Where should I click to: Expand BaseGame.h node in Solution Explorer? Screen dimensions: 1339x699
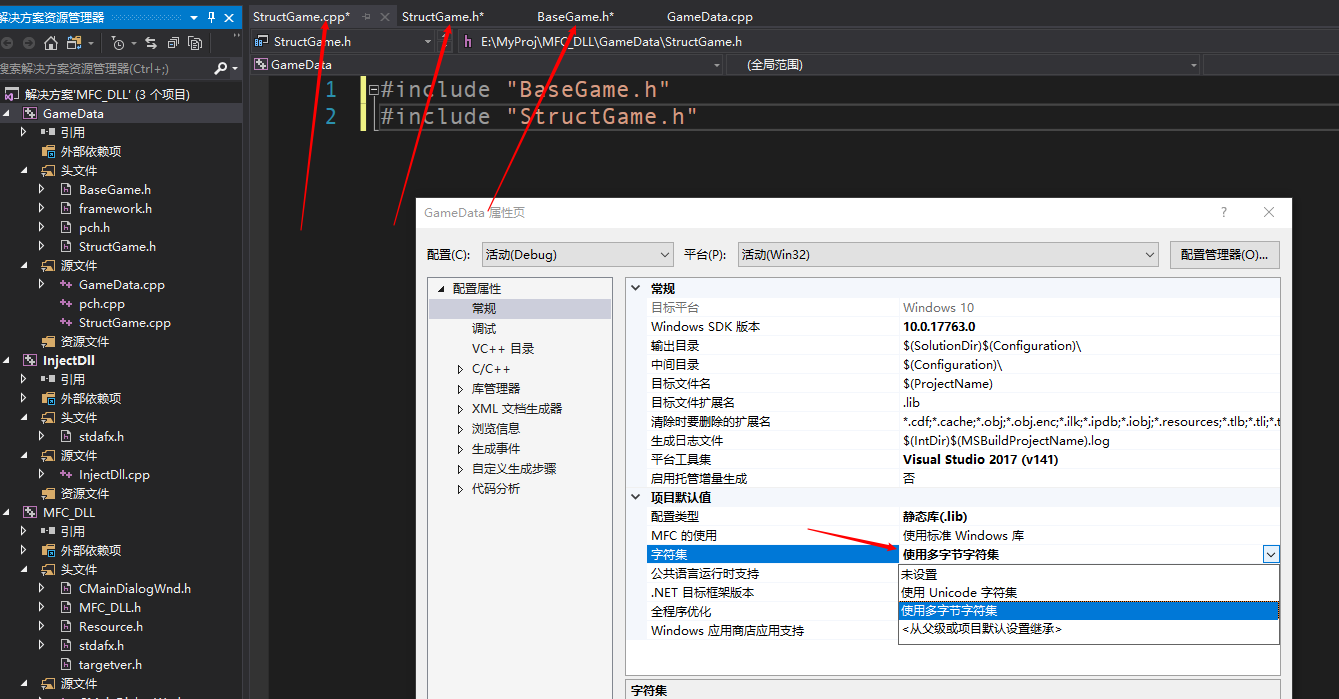[42, 189]
